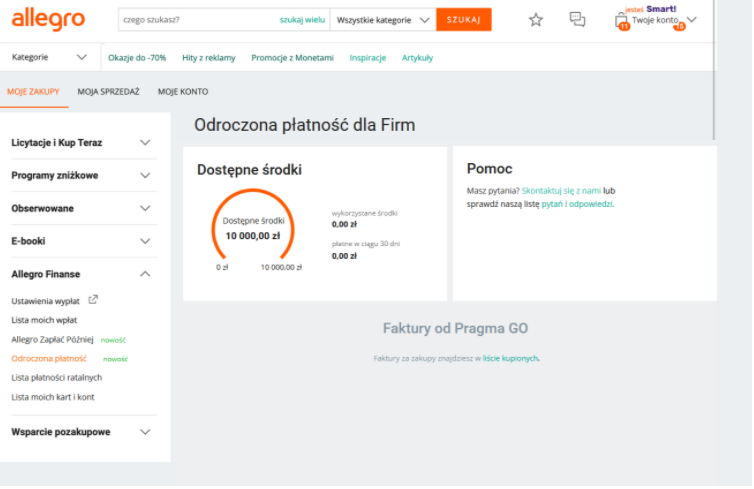The height and width of the screenshot is (489, 754).
Task: Open 'Lista moich kart i kont'
Action: (x=53, y=397)
